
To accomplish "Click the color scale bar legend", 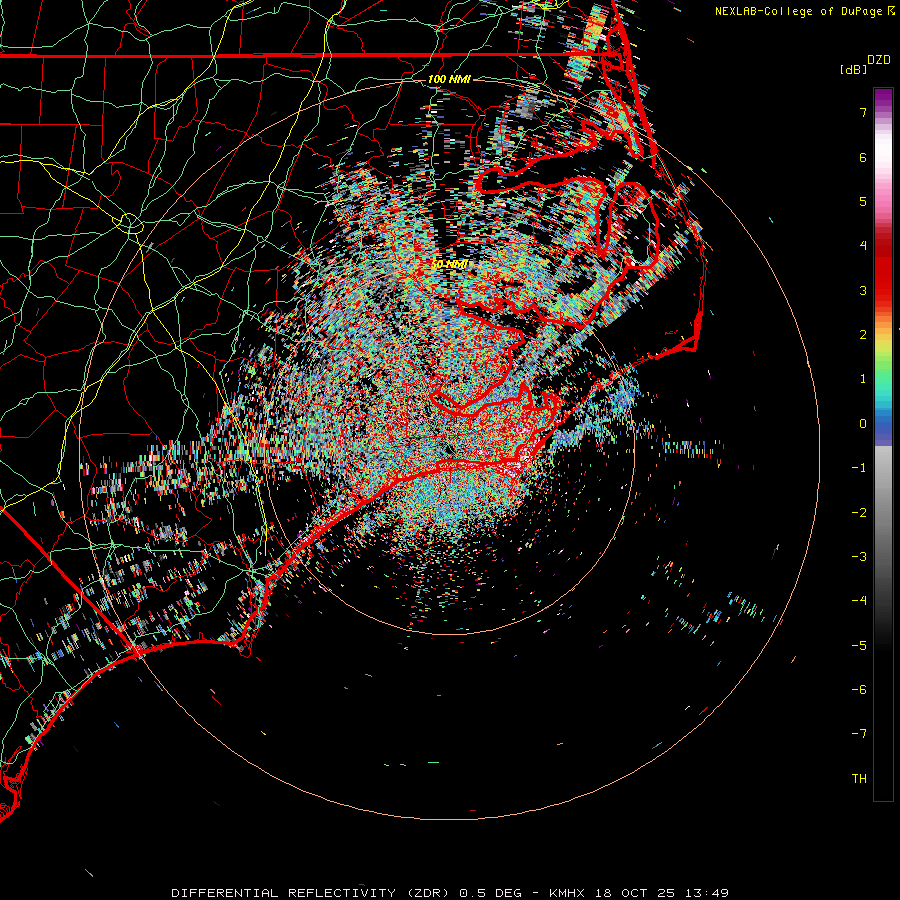I will click(883, 444).
